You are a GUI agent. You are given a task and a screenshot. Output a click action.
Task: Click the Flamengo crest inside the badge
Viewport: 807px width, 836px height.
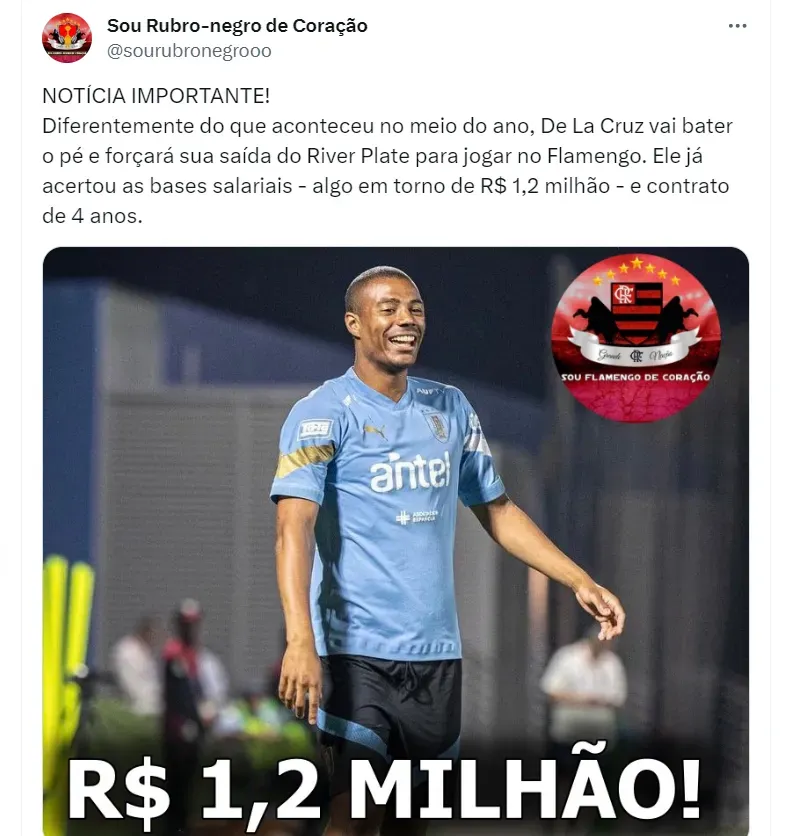(636, 313)
